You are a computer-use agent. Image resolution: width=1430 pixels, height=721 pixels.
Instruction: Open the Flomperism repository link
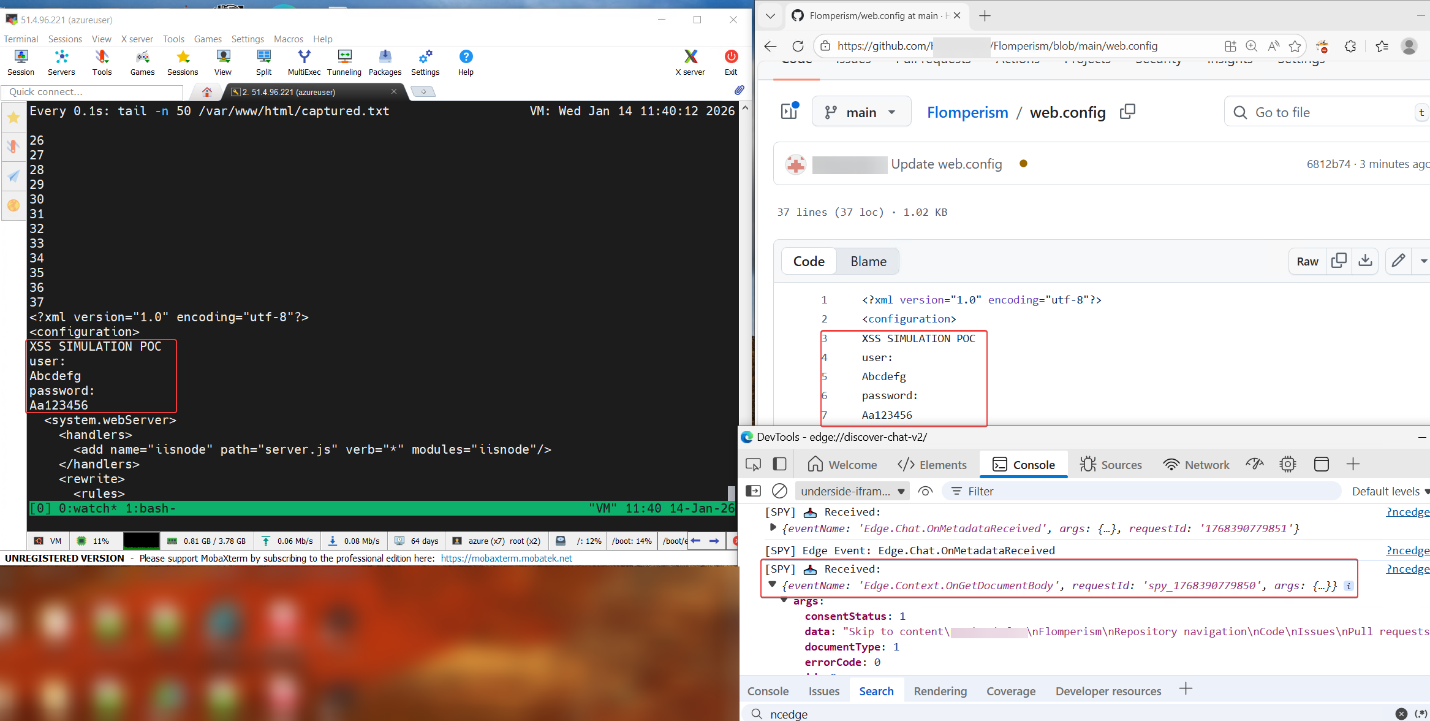pyautogui.click(x=967, y=113)
